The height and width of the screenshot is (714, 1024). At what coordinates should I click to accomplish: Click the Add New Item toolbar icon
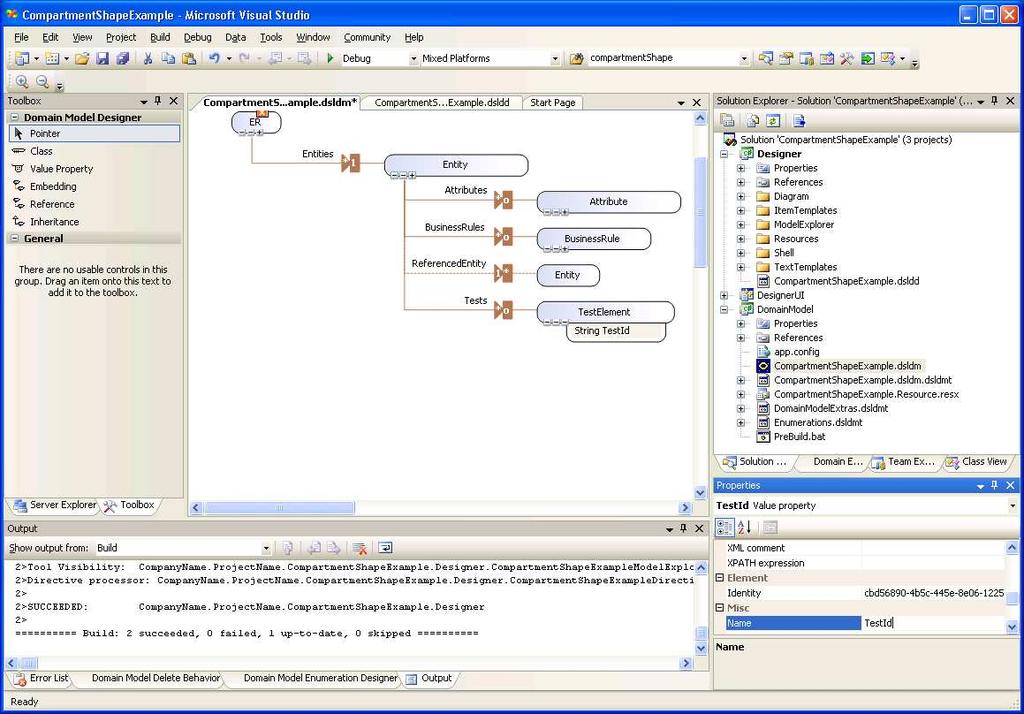click(x=52, y=59)
